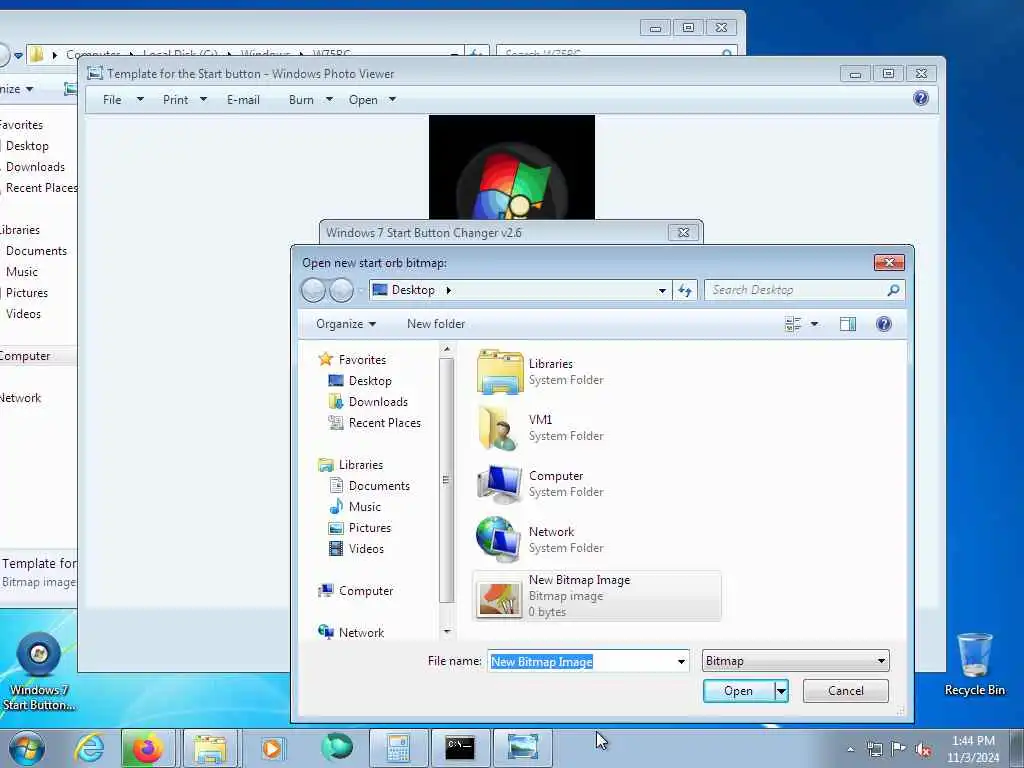Click the Windows Start orb
This screenshot has height=768, width=1024.
point(27,748)
